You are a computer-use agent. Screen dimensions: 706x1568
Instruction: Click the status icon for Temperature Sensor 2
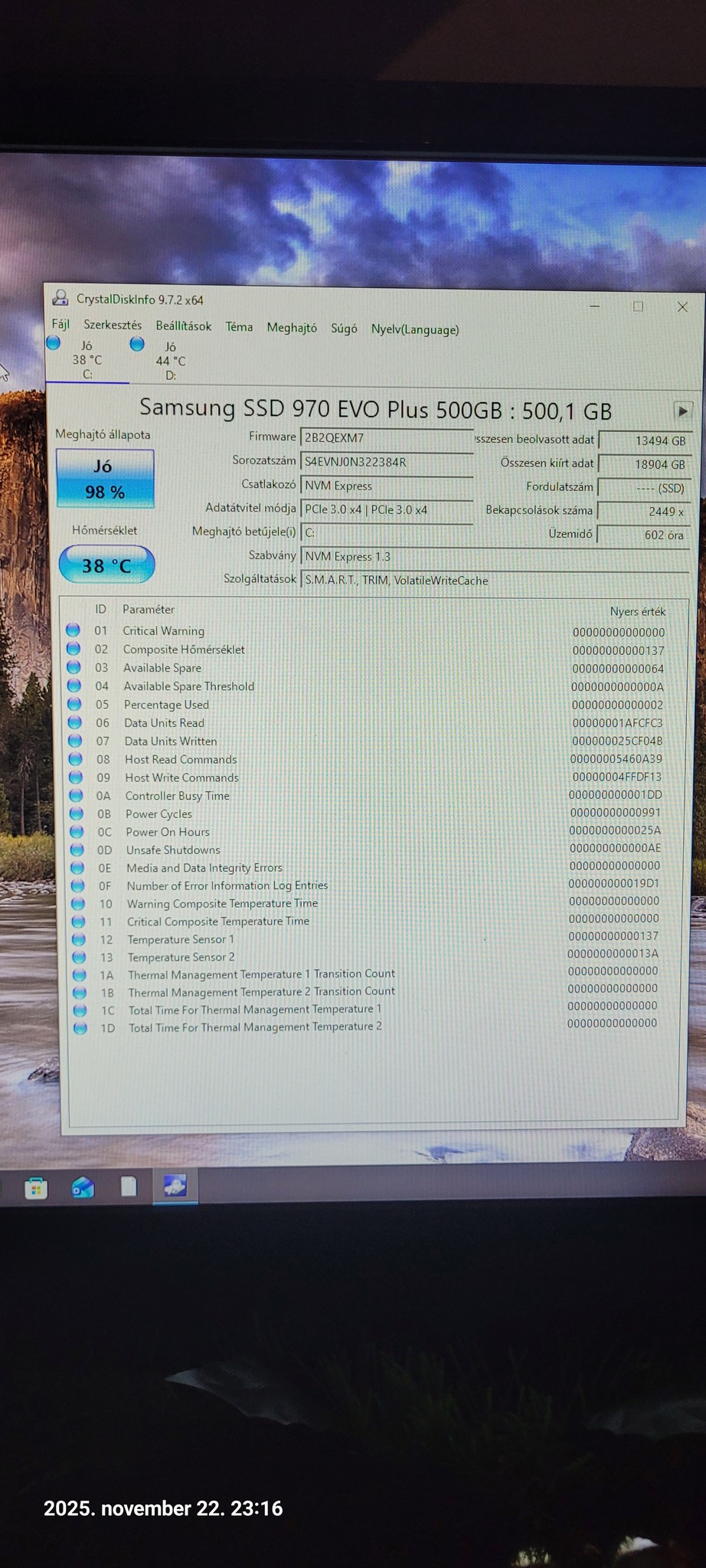click(79, 957)
